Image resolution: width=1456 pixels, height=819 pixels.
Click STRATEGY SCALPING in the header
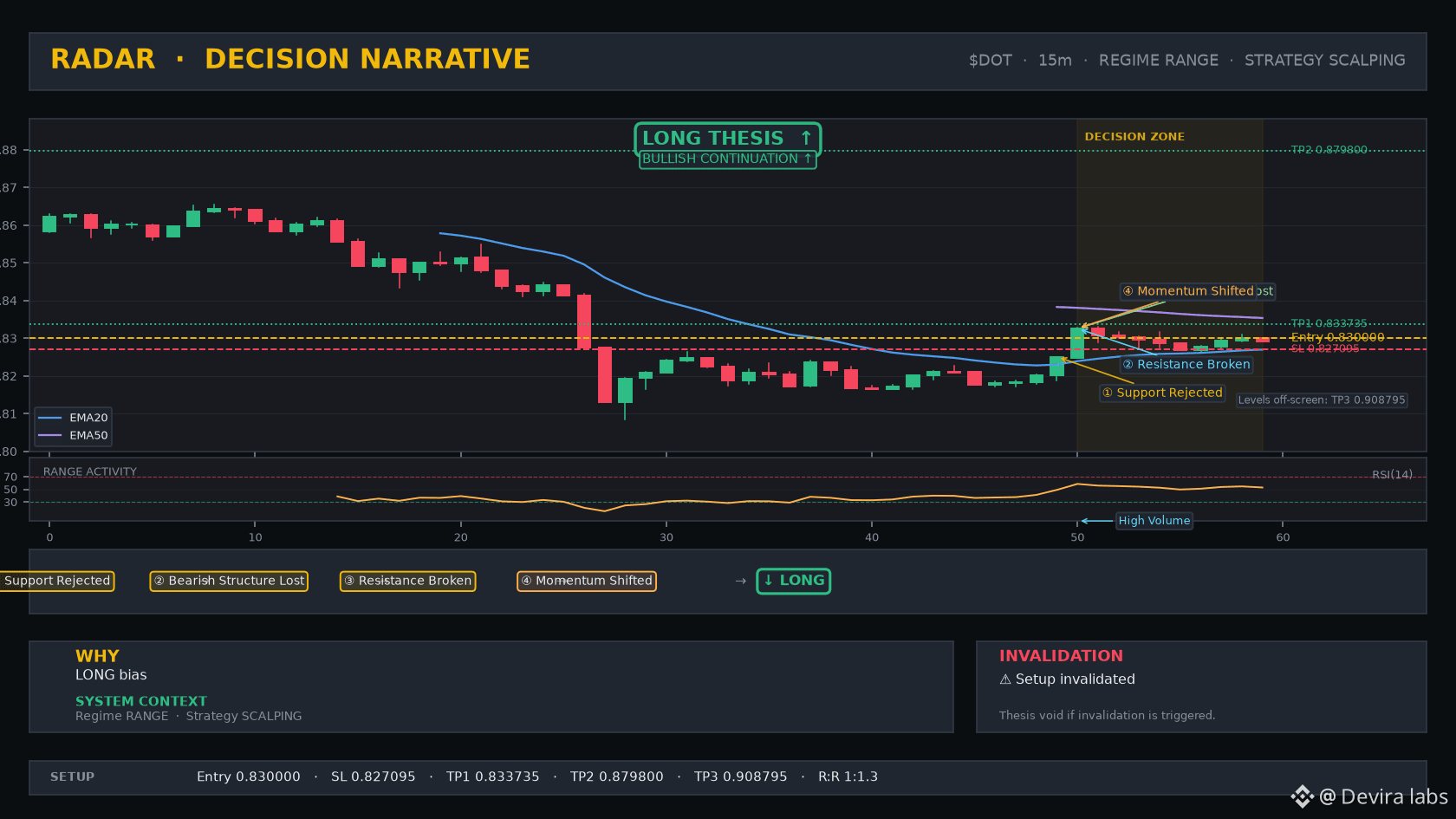tap(1325, 61)
